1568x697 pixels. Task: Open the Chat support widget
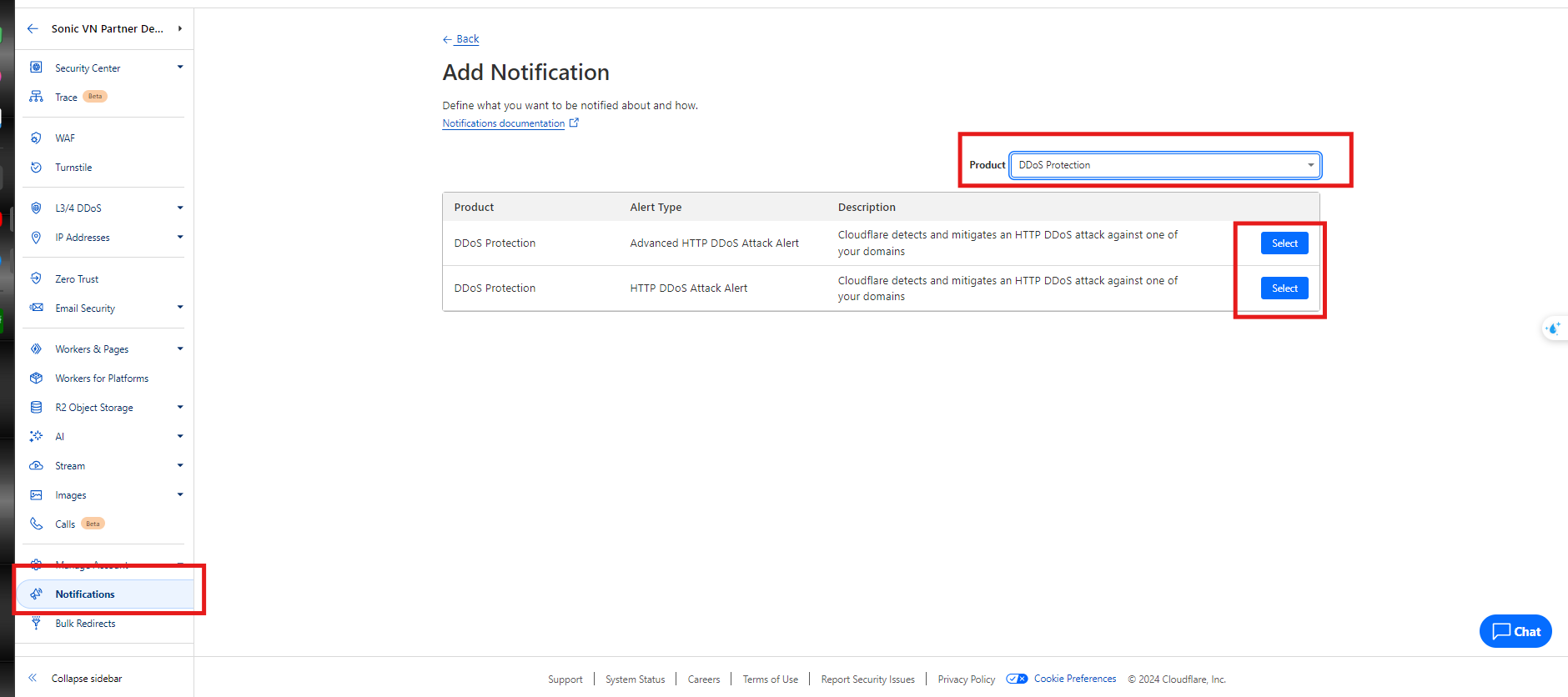point(1515,631)
